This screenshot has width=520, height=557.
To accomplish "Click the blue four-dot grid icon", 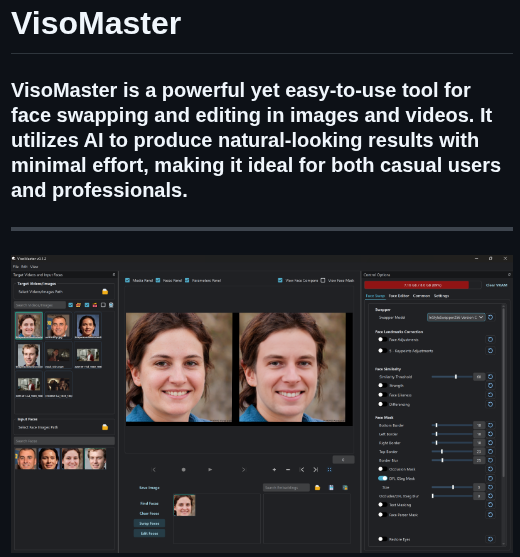I will [x=330, y=470].
